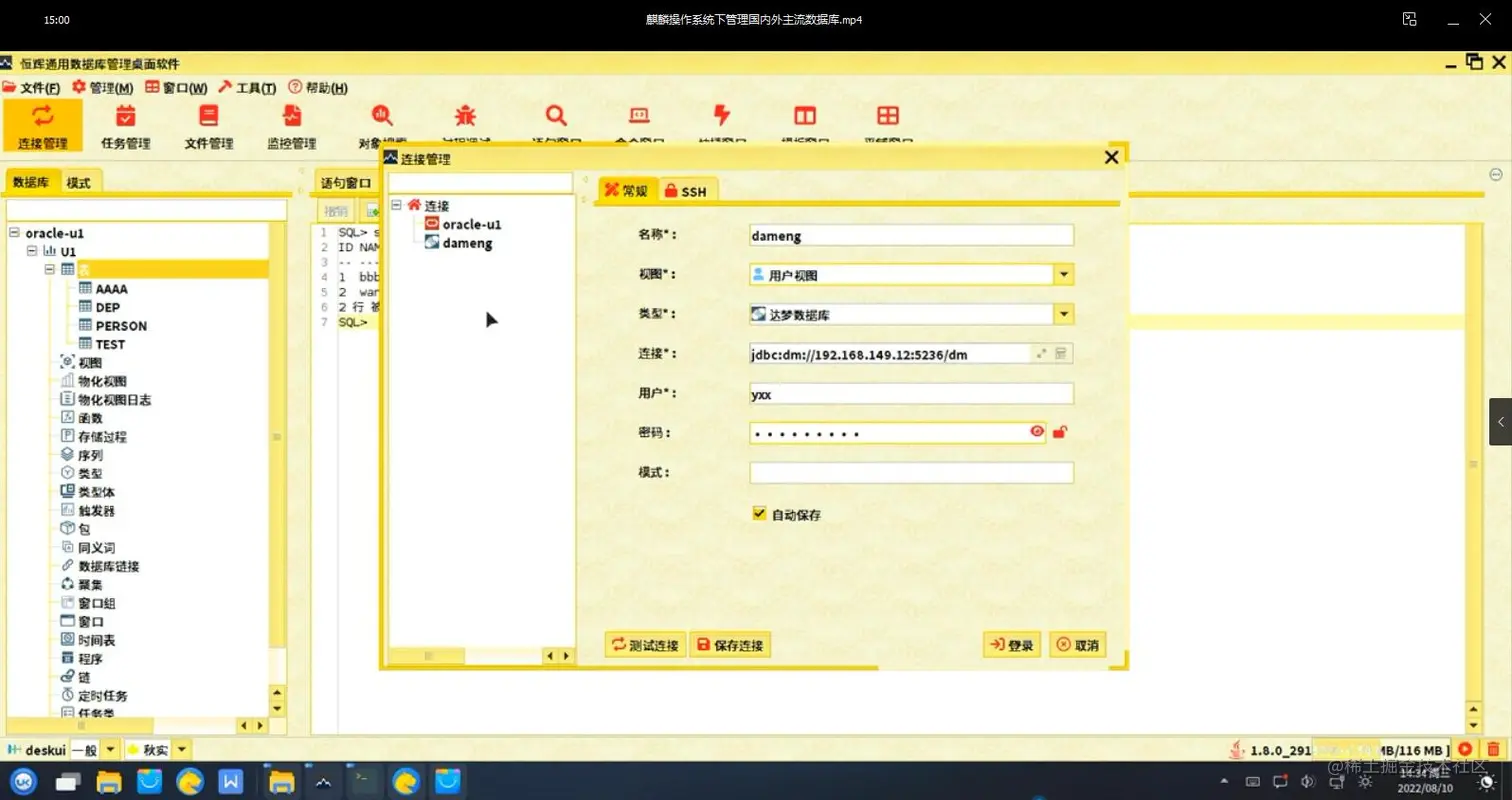Toggle password visibility with the eye icon

[1037, 432]
